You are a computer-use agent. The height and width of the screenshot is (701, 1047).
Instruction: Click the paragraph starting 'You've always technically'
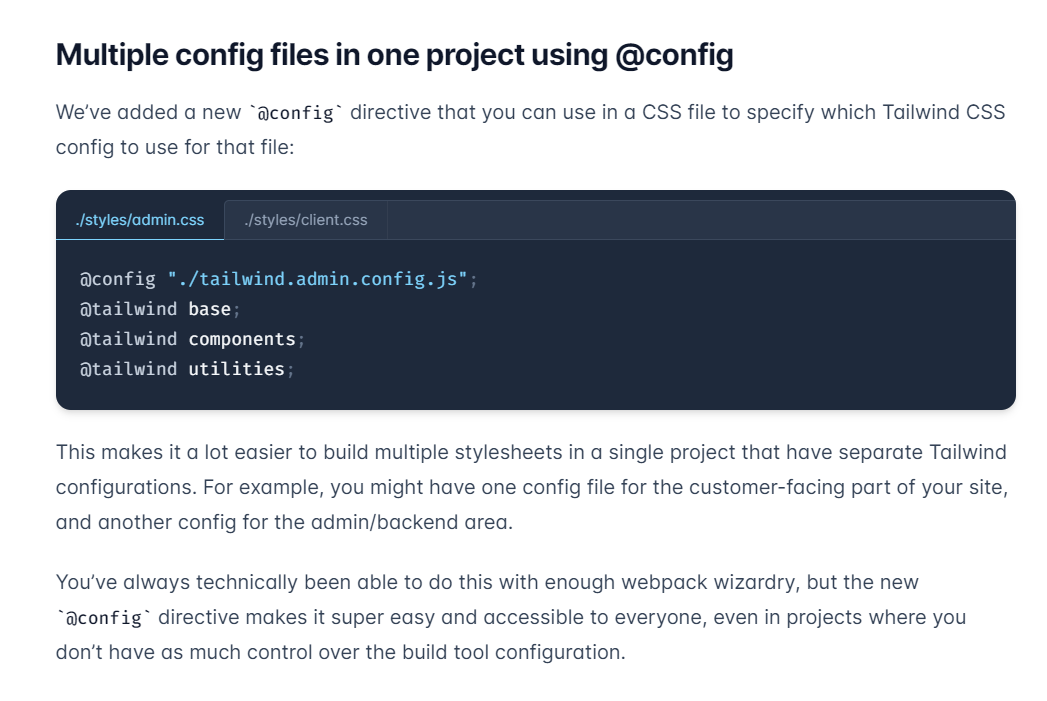[510, 617]
